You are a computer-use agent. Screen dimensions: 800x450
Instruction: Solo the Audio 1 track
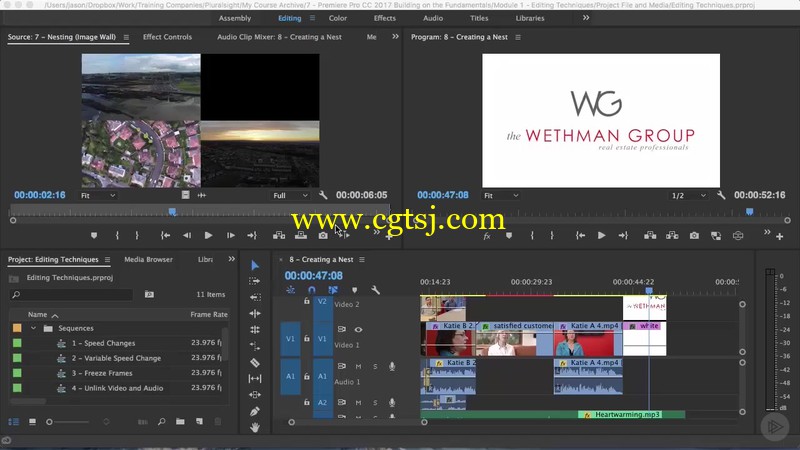click(375, 366)
